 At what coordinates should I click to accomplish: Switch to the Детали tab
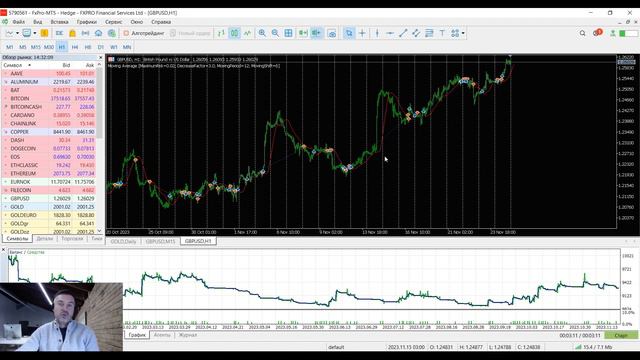coord(45,239)
